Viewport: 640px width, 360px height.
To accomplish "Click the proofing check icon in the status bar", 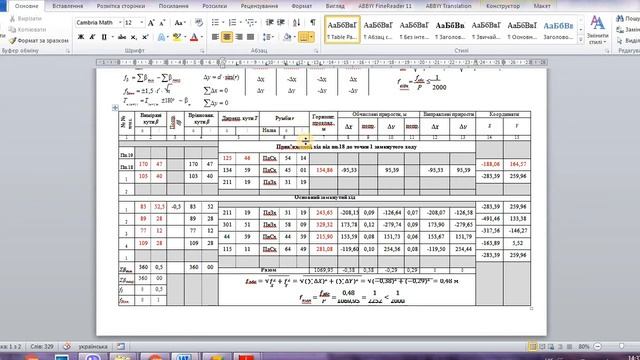I will pyautogui.click(x=67, y=347).
